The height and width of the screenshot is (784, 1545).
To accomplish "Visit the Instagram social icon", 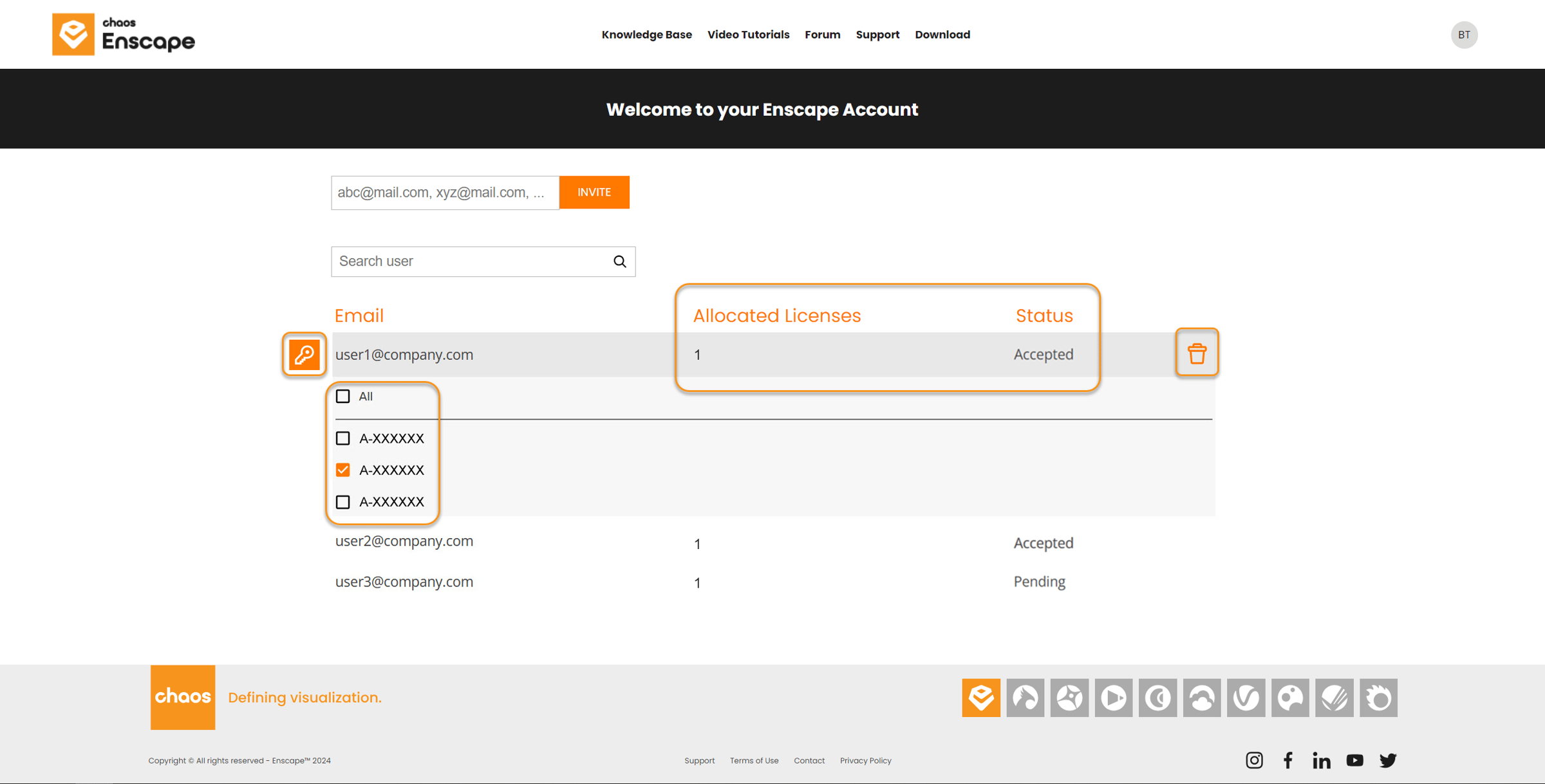I will click(x=1254, y=760).
